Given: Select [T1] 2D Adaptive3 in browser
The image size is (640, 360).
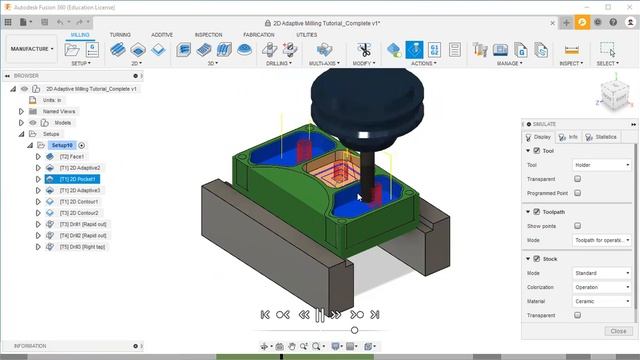Looking at the screenshot, I should pos(80,190).
